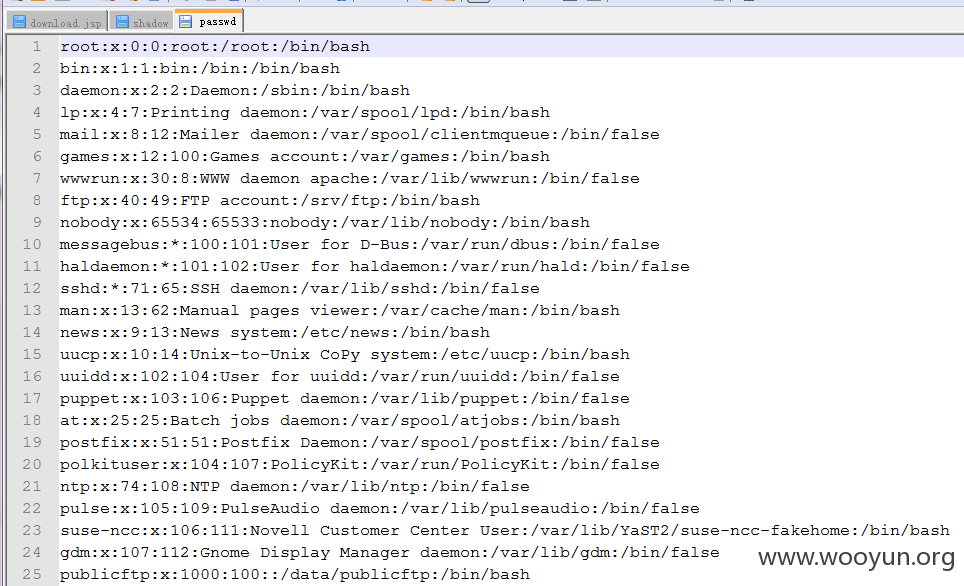Click the messagebus D-Bus line

(360, 245)
